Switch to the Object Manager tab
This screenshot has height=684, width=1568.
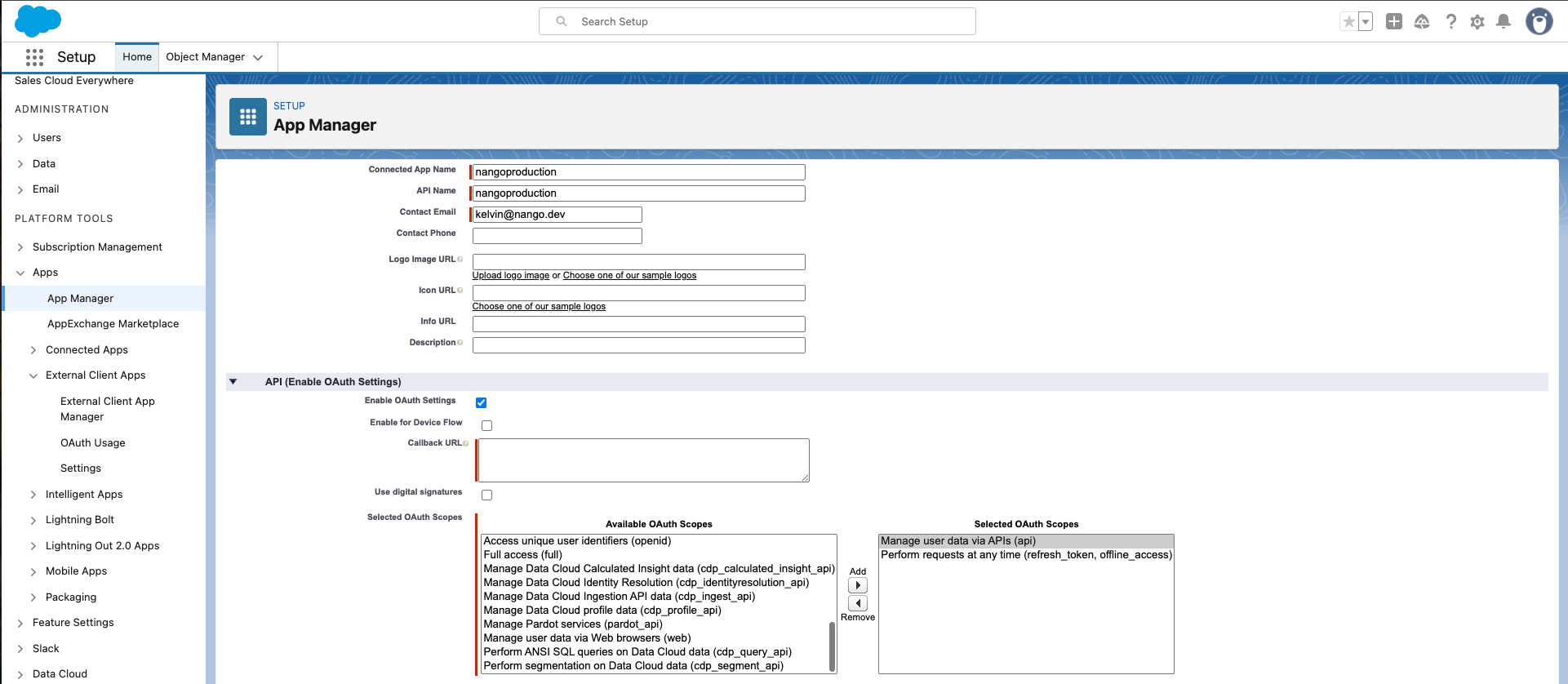point(205,57)
